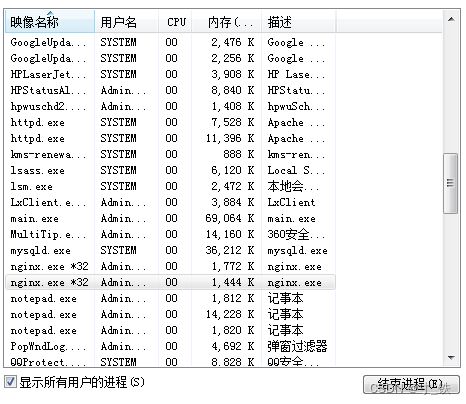The width and height of the screenshot is (466, 404).
Task: Sort by 描述 column header
Action: (x=299, y=22)
